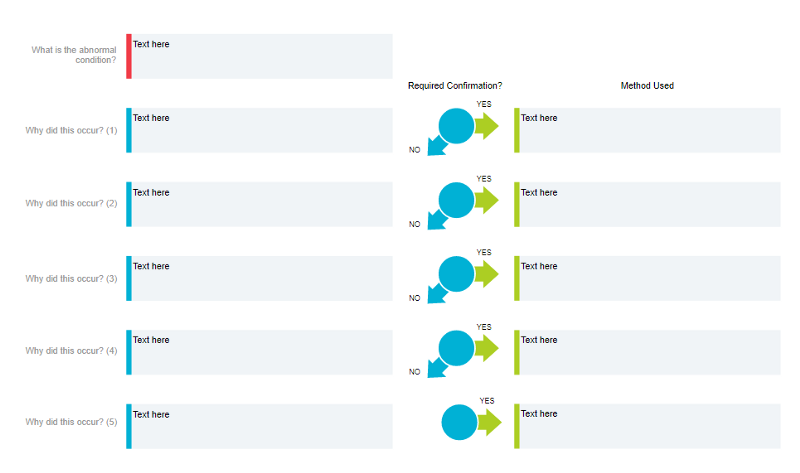
Task: Click the blue NO arrow for Why (1)
Action: point(436,147)
